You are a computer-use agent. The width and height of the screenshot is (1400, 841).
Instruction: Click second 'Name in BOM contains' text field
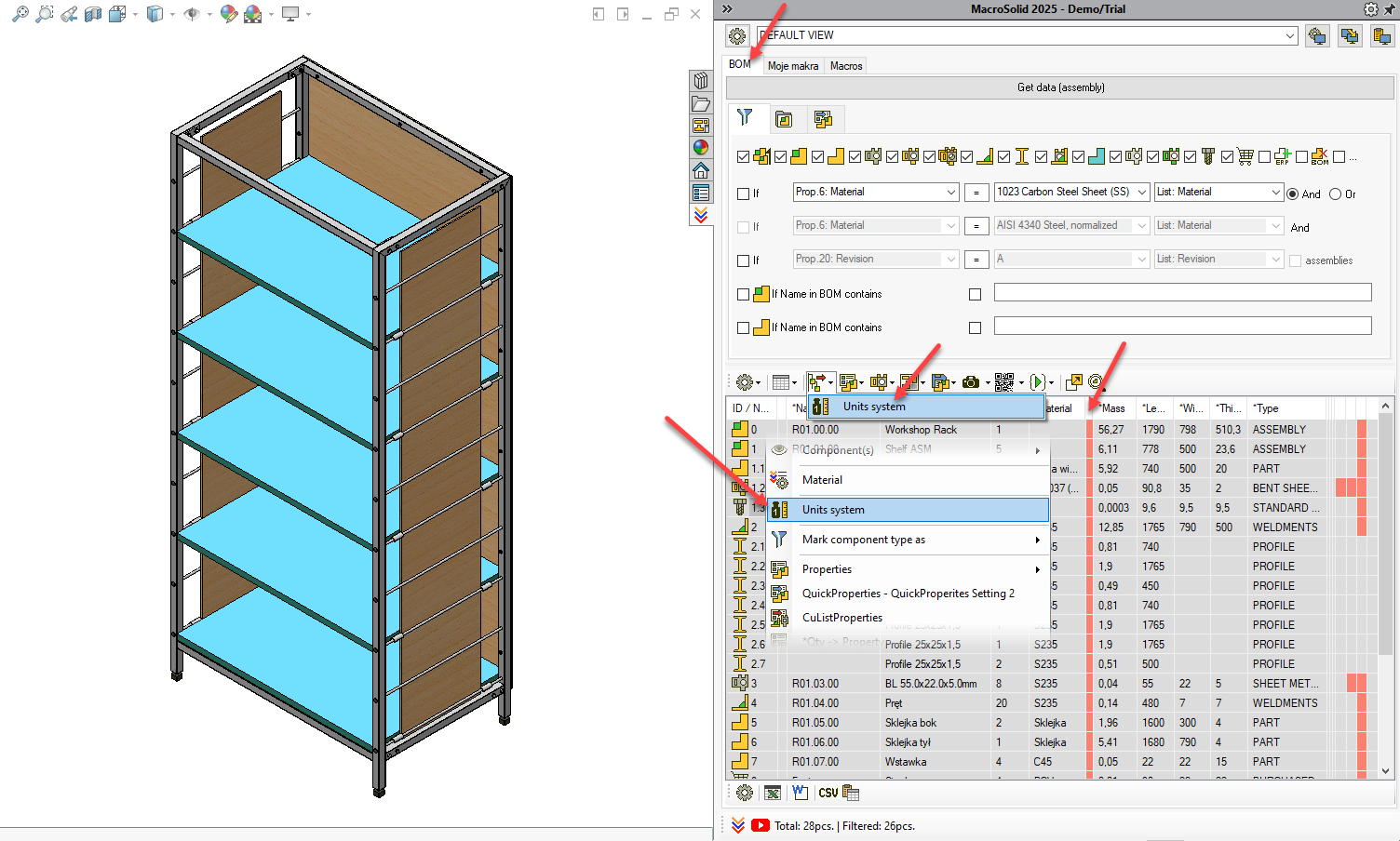pyautogui.click(x=1182, y=326)
